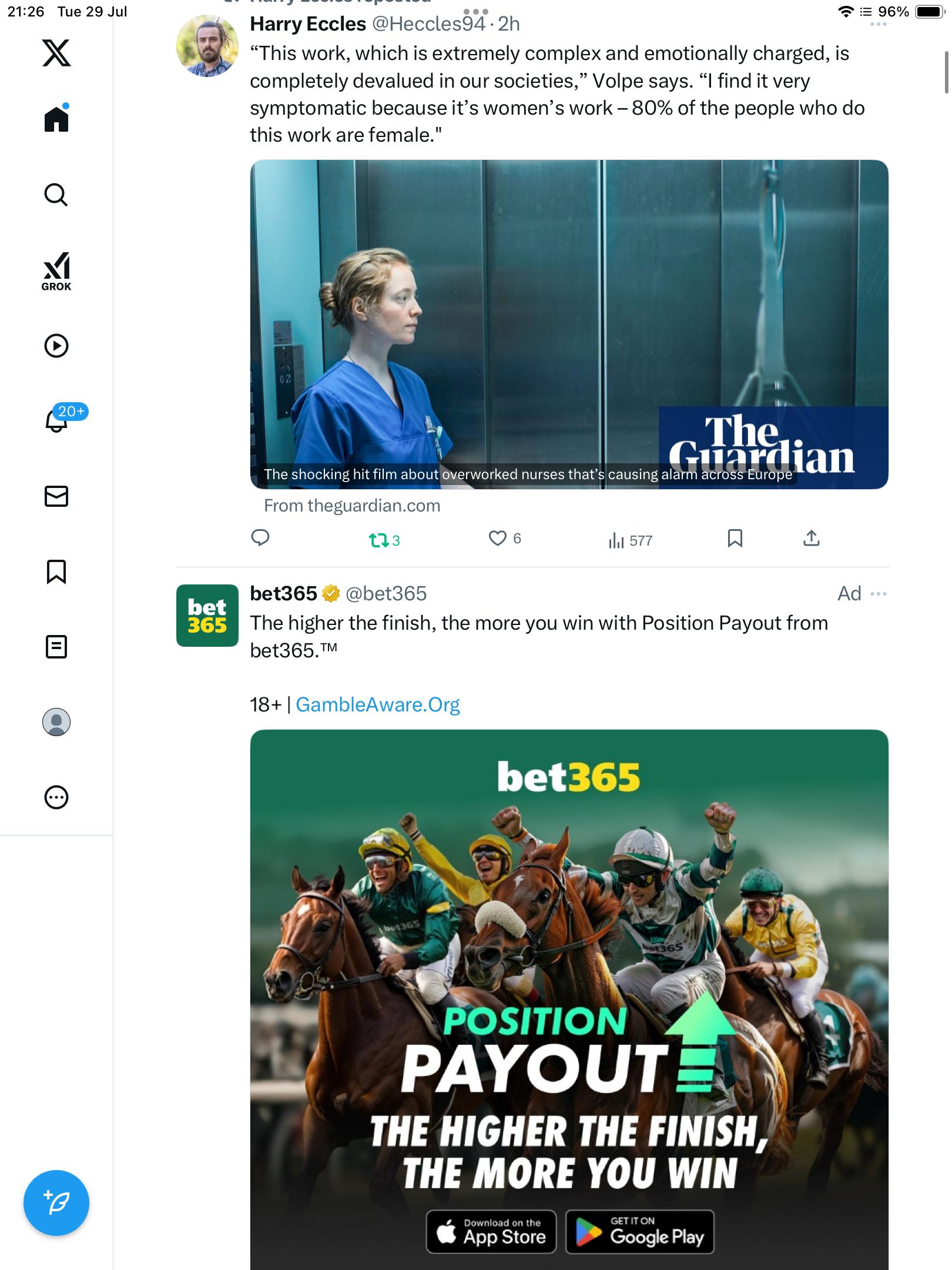Screen dimensions: 952x1270
Task: Open profile avatar in sidebar
Action: coord(56,722)
